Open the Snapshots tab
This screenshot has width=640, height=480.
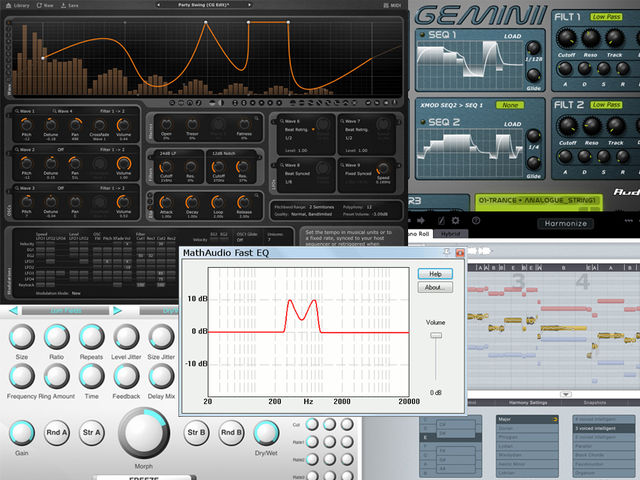[x=595, y=403]
